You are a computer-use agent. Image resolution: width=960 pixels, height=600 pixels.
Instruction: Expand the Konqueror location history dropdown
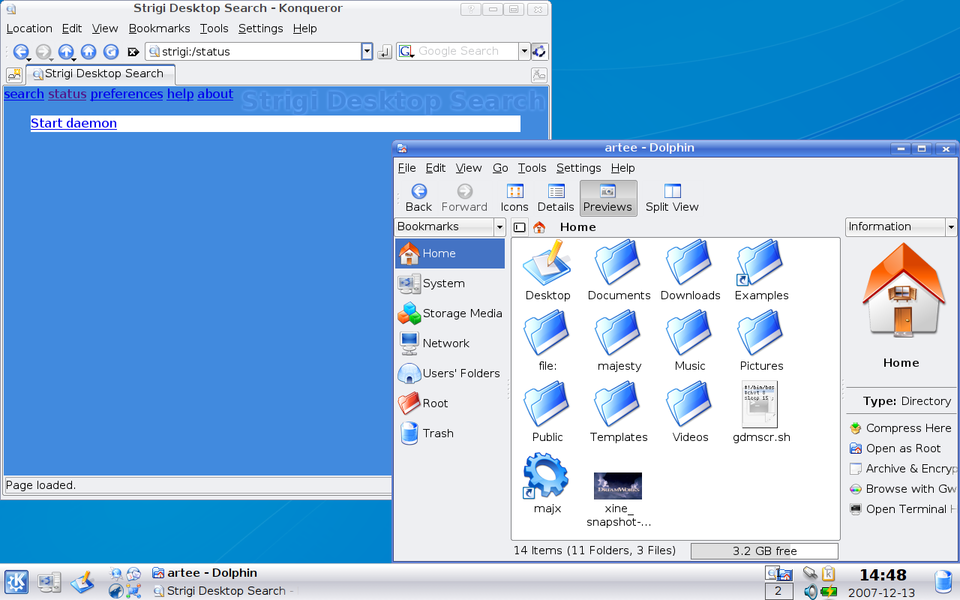pyautogui.click(x=367, y=51)
